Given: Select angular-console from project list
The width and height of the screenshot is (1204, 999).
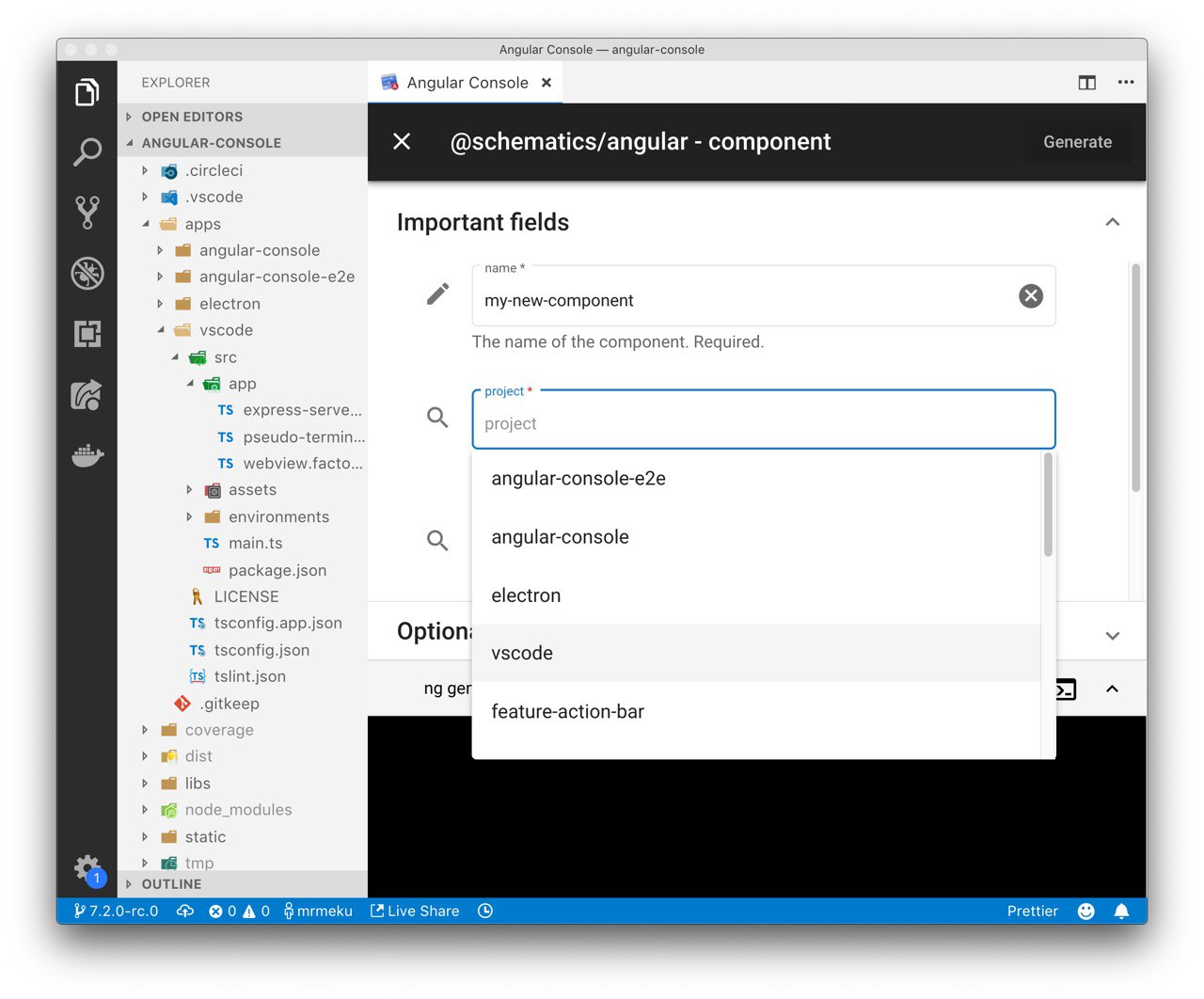Looking at the screenshot, I should [756, 537].
